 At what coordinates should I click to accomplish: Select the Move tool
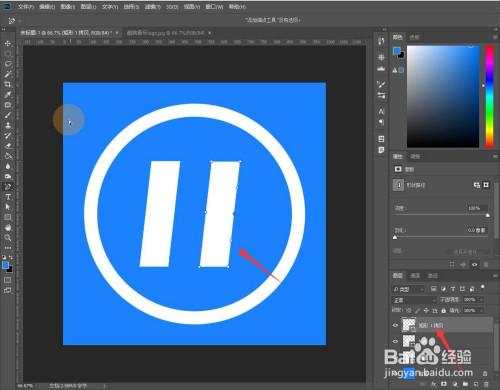(8, 44)
